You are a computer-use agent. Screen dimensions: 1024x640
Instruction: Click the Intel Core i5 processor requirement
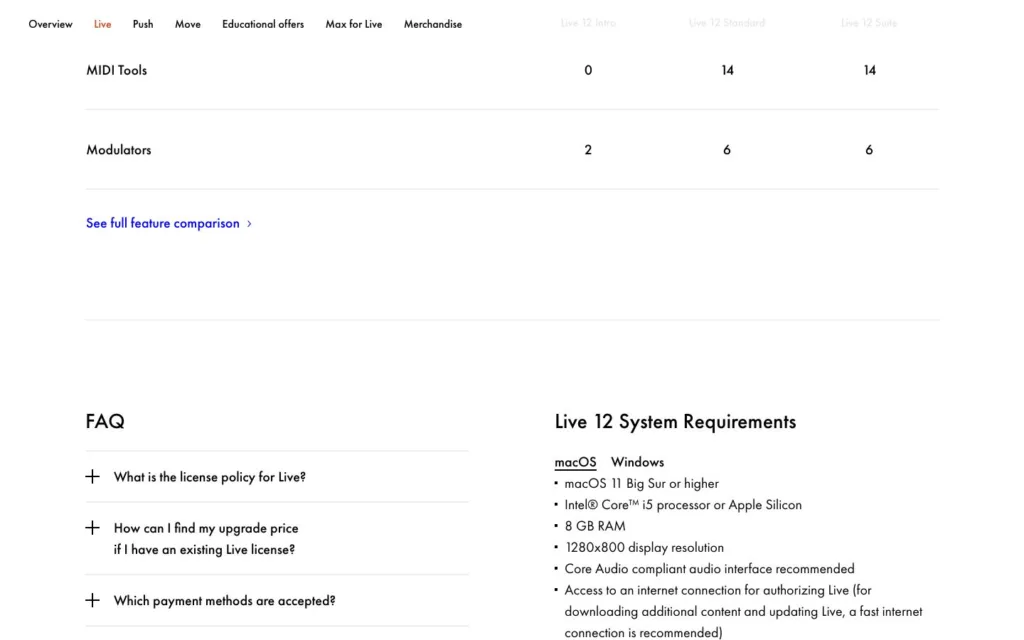683,505
